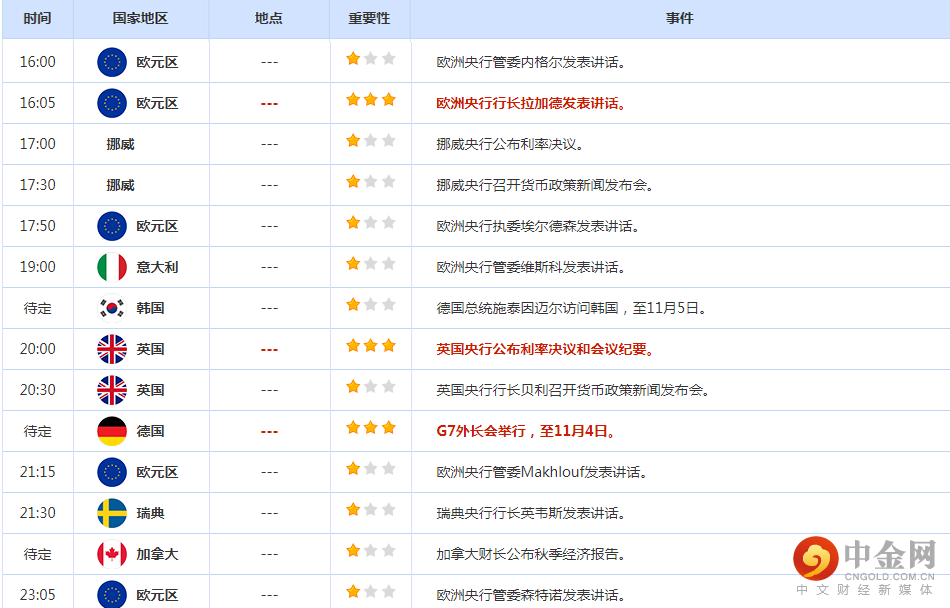Click the Canada flag icon
This screenshot has width=950, height=608.
click(x=112, y=554)
